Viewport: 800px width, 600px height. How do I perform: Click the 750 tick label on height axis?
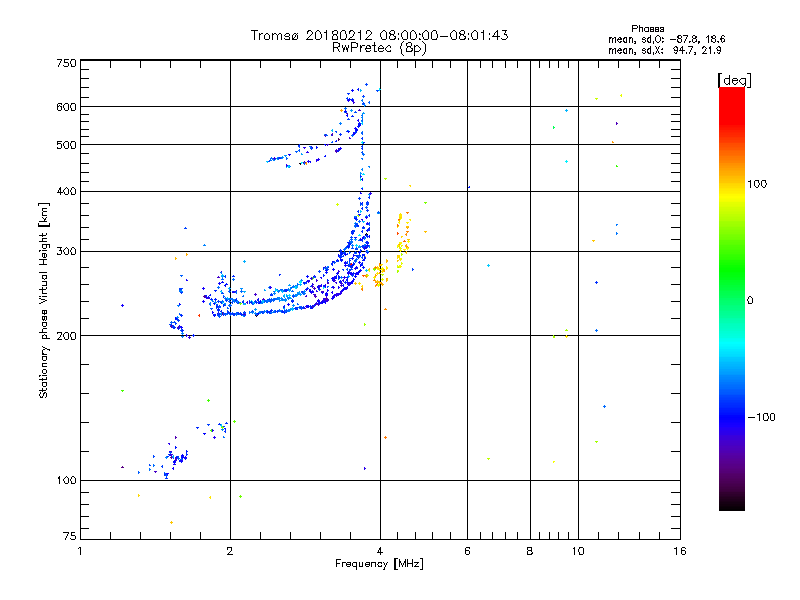66,63
